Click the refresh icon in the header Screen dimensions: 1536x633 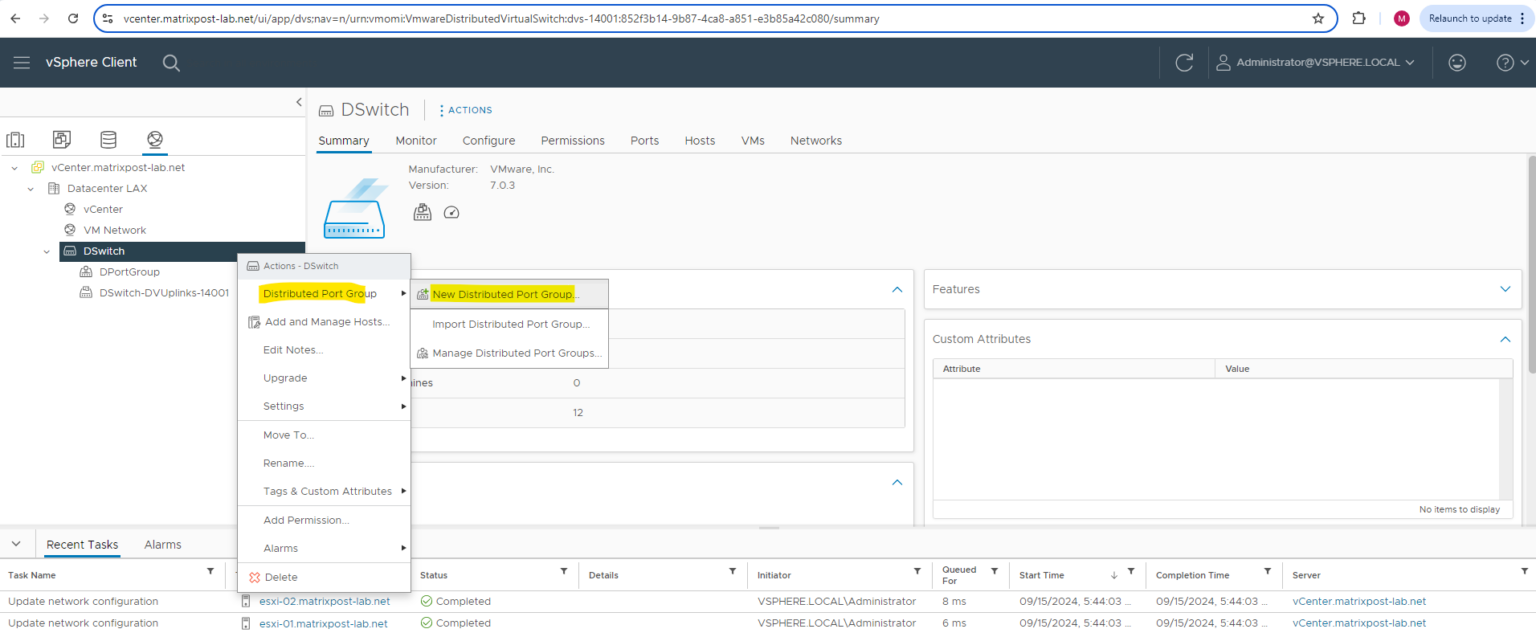pos(1184,62)
